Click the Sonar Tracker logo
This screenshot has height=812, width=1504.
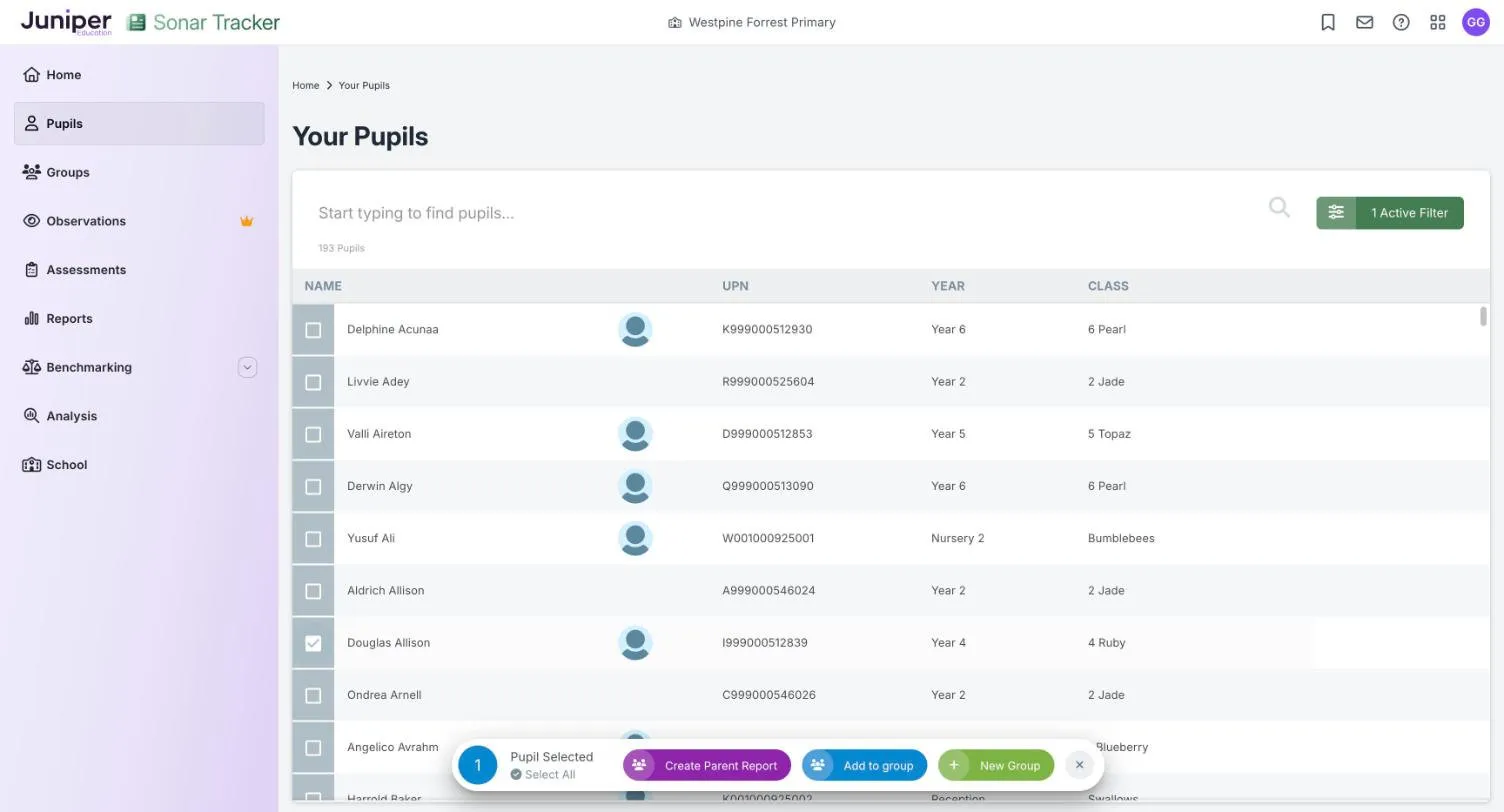click(x=204, y=22)
